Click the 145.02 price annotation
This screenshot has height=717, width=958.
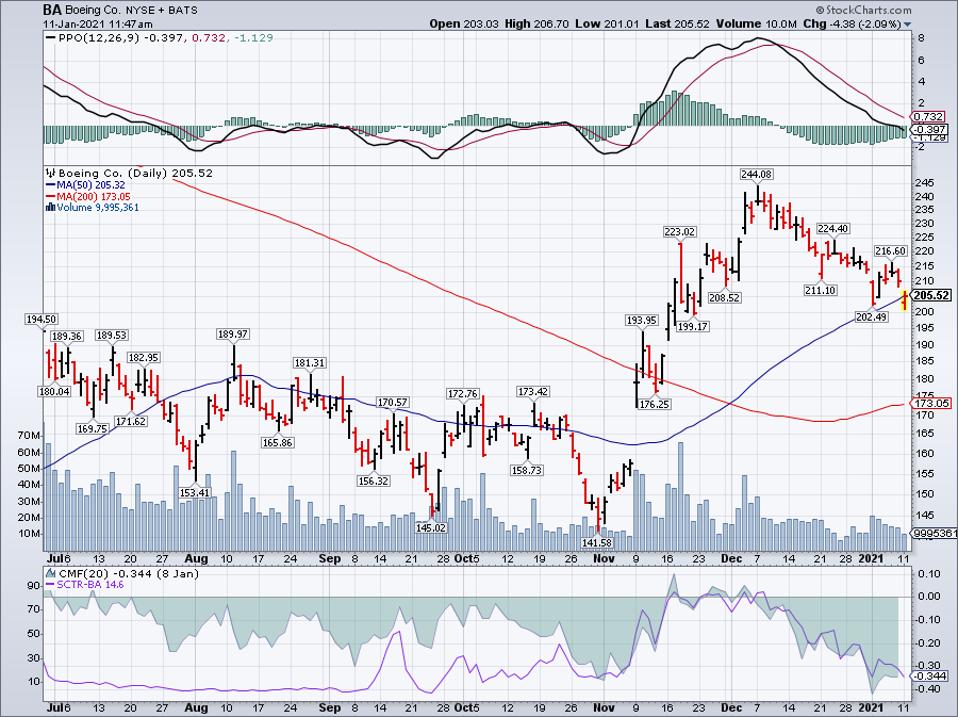click(x=431, y=527)
